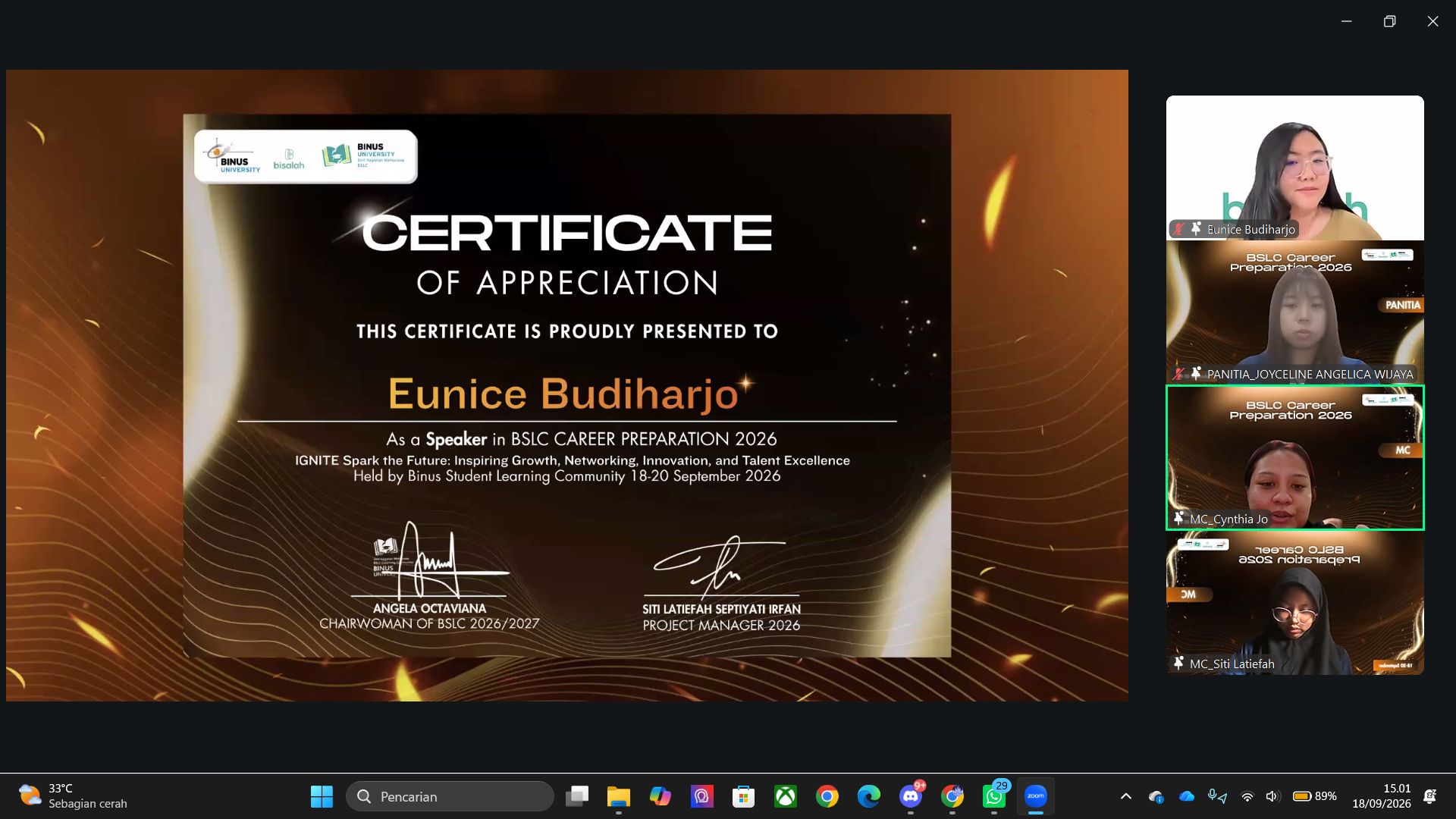Select the MC_Siti Latiefah video tile
Viewport: 1456px width, 819px height.
point(1295,602)
